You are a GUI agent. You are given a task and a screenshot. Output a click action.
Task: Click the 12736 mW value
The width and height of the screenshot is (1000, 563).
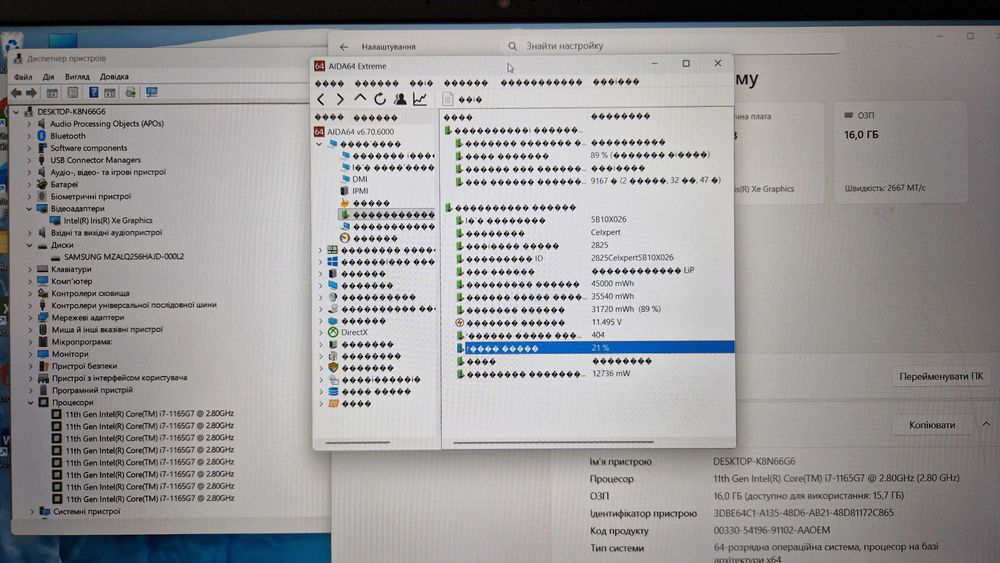[610, 373]
